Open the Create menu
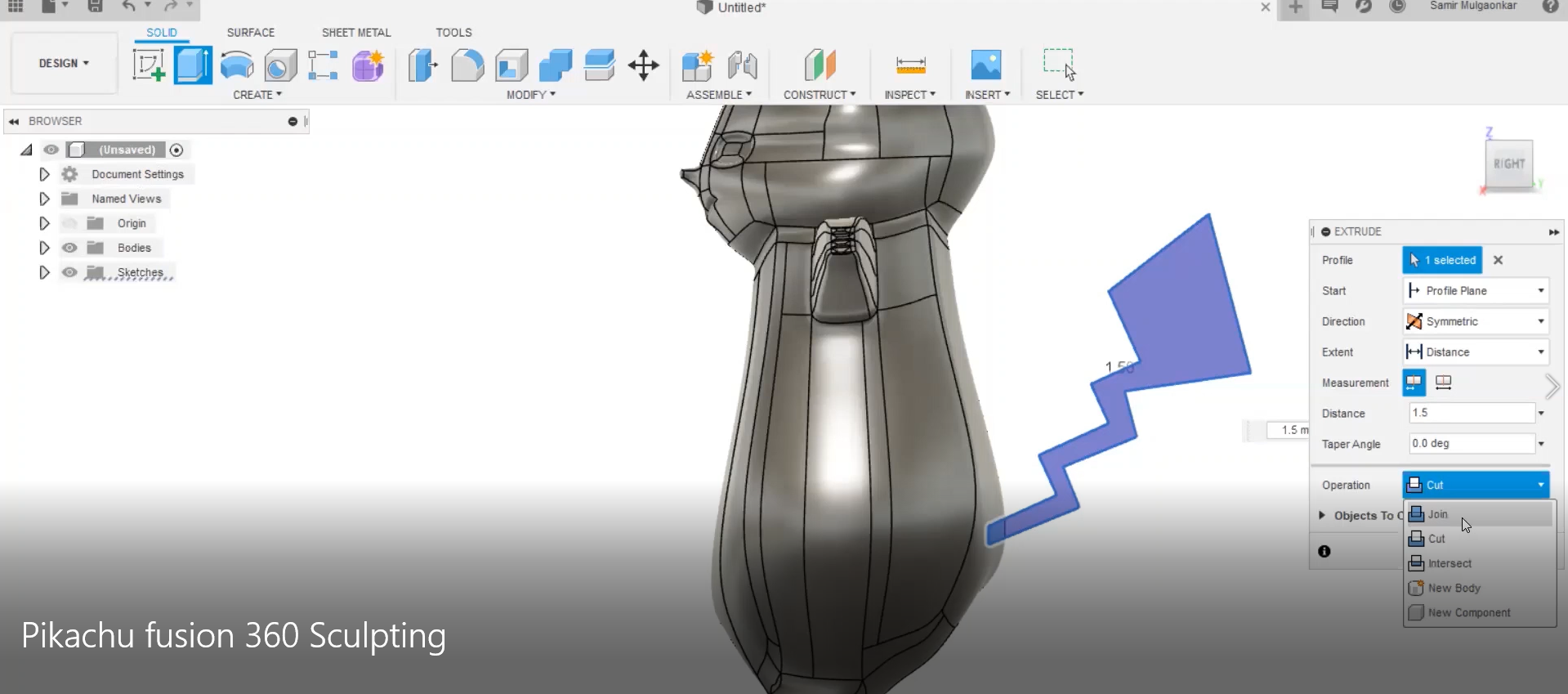 pos(257,95)
